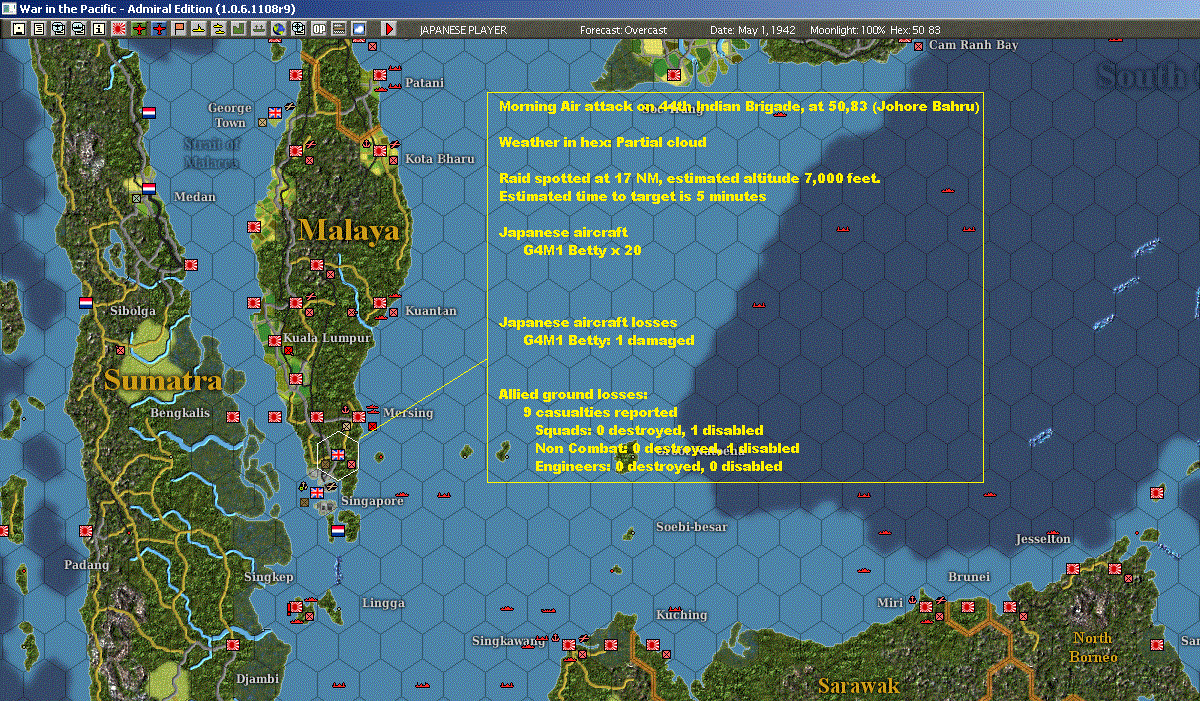
Task: Select Japanese flag at Bengkalis
Action: click(233, 416)
